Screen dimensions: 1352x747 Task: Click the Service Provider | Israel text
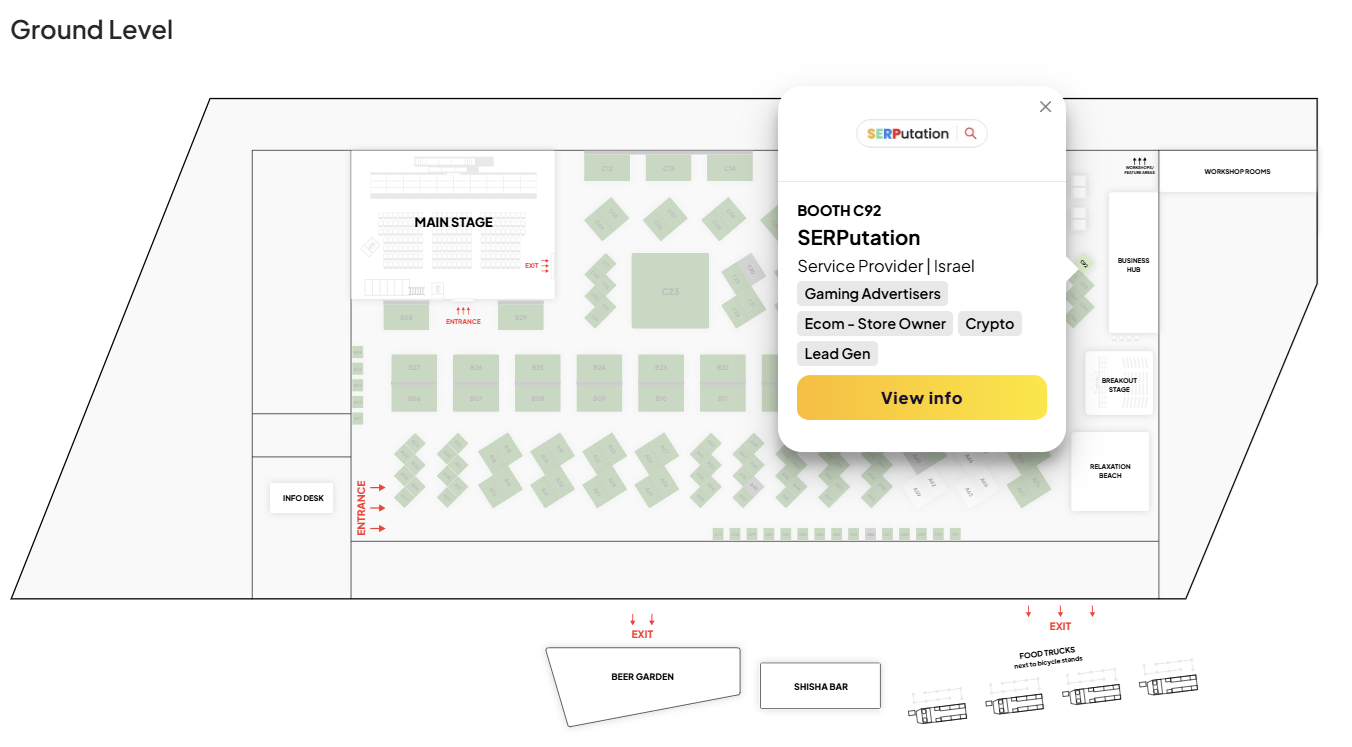(886, 266)
